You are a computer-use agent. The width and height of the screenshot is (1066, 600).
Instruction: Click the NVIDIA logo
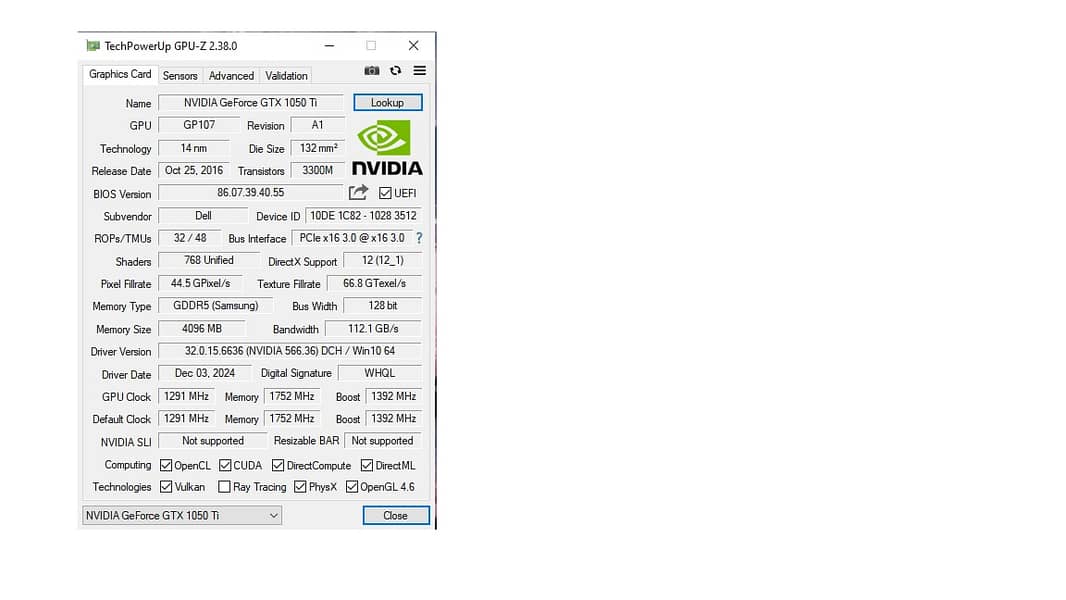[387, 147]
